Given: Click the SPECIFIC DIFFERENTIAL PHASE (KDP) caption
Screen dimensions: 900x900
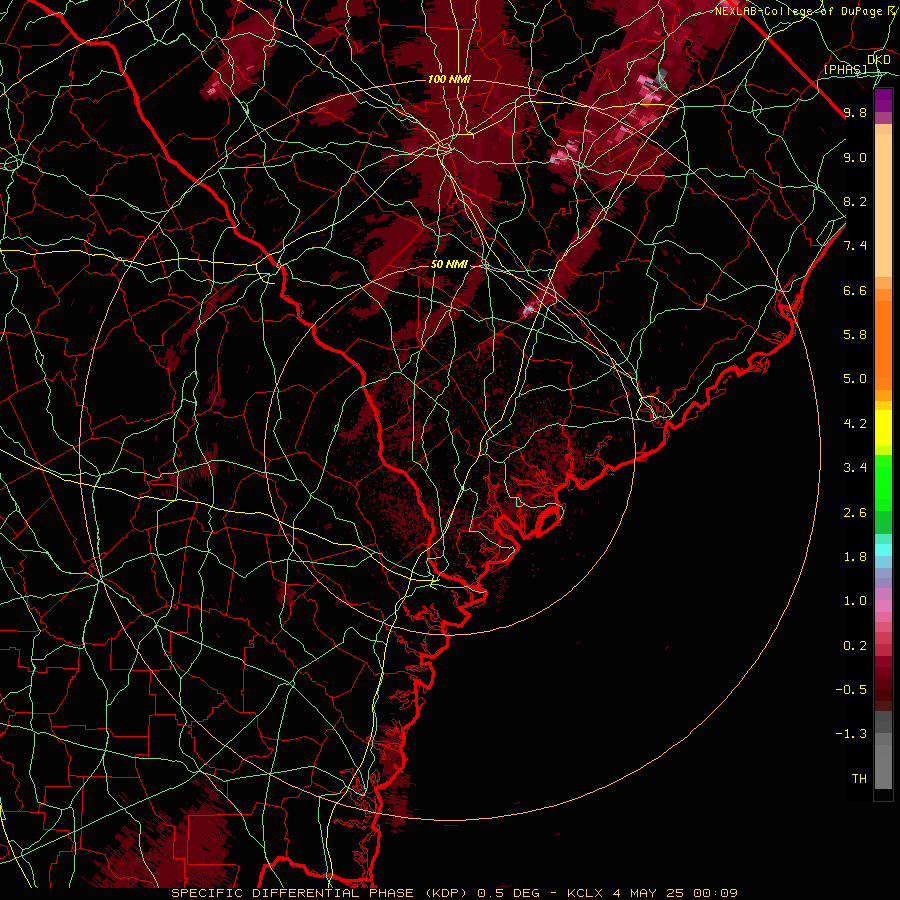Looking at the screenshot, I should pyautogui.click(x=321, y=893).
